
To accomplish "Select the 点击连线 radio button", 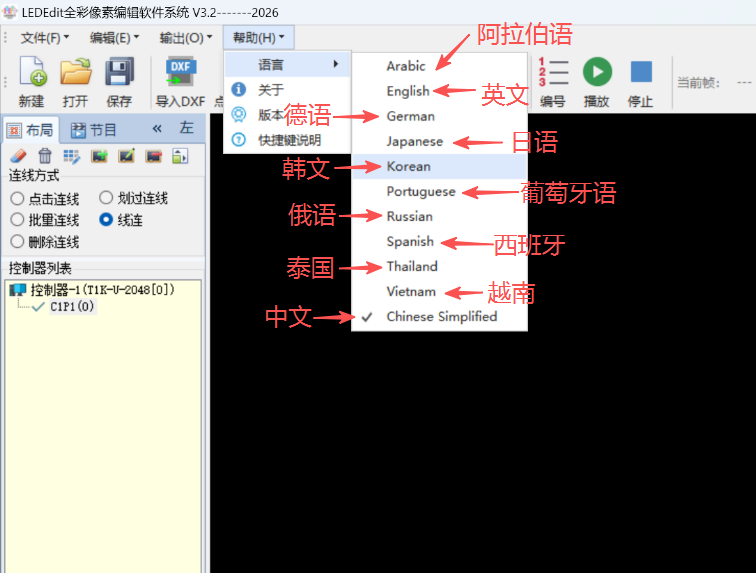I will pos(17,198).
